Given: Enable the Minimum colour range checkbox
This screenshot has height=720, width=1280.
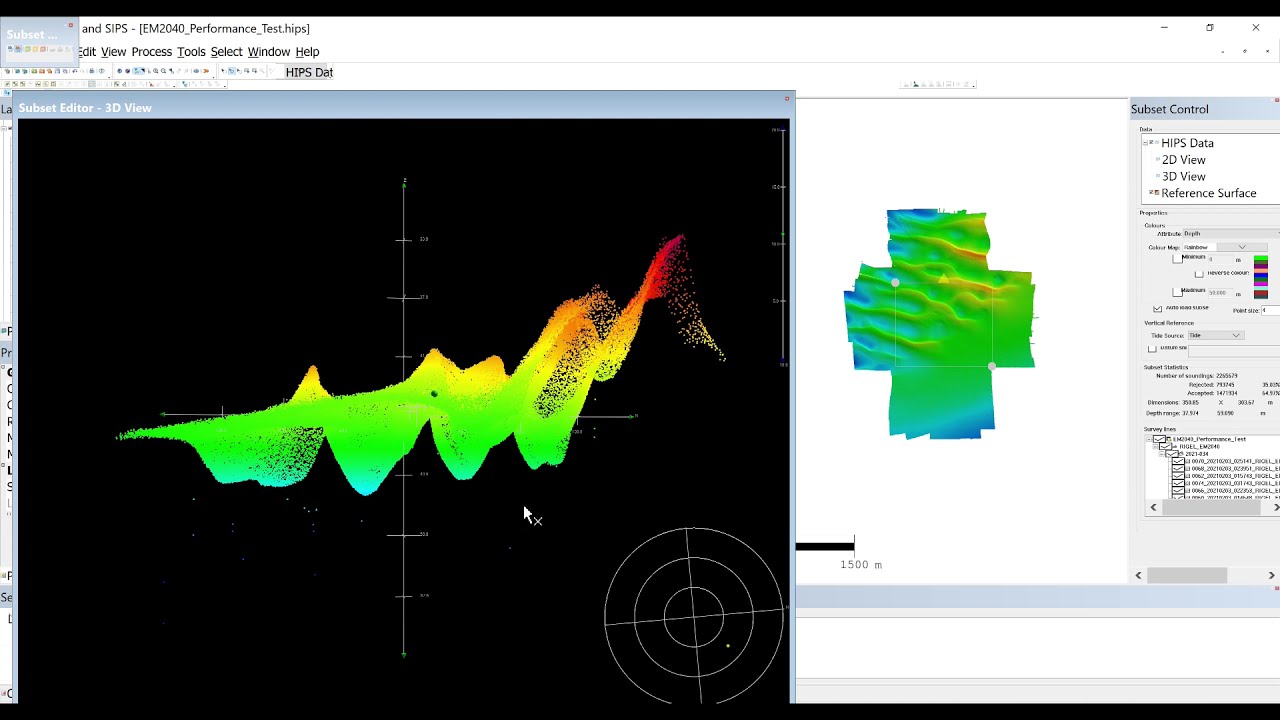Looking at the screenshot, I should click(1177, 258).
